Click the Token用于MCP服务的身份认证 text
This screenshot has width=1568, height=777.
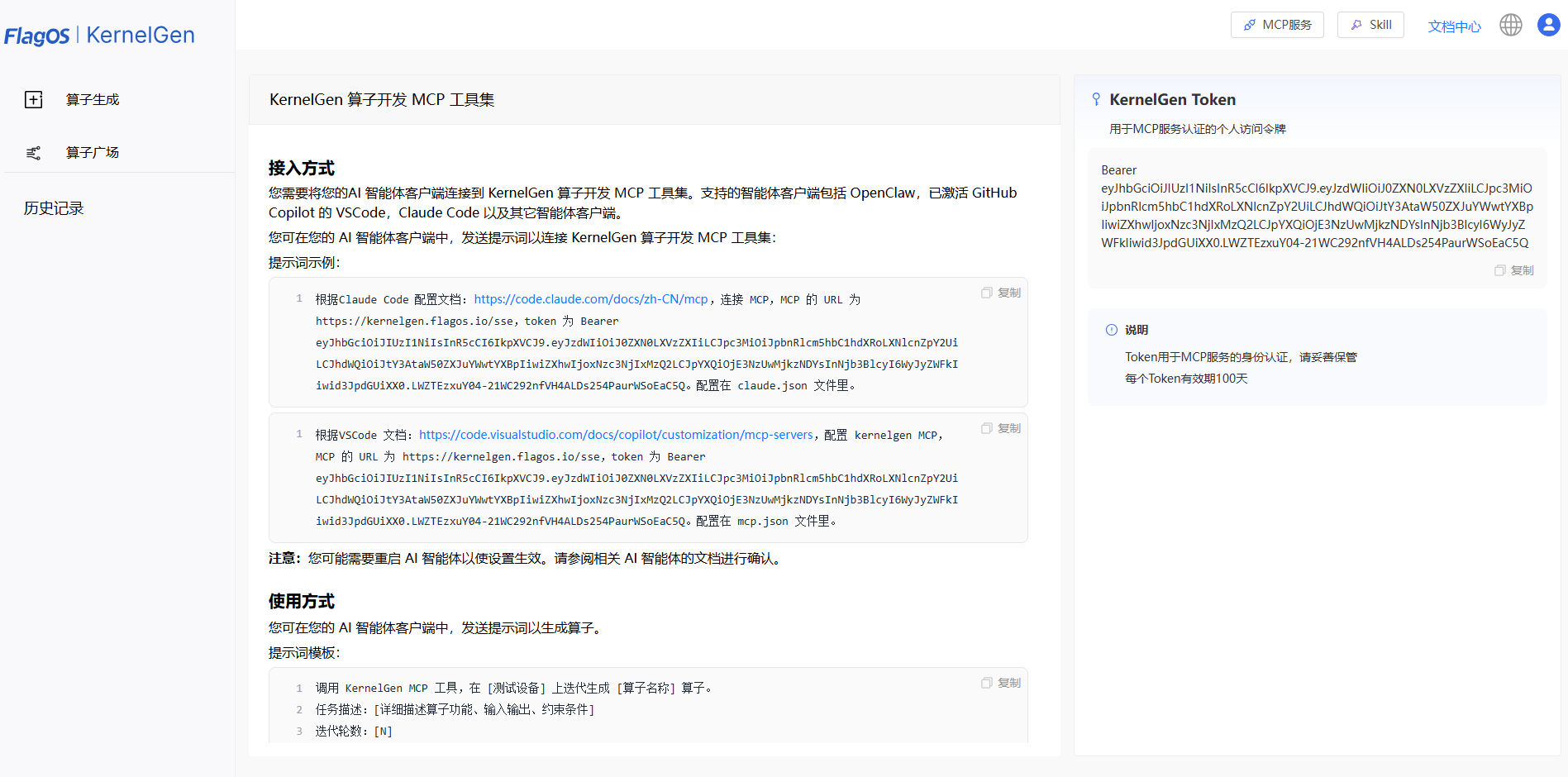[1241, 357]
